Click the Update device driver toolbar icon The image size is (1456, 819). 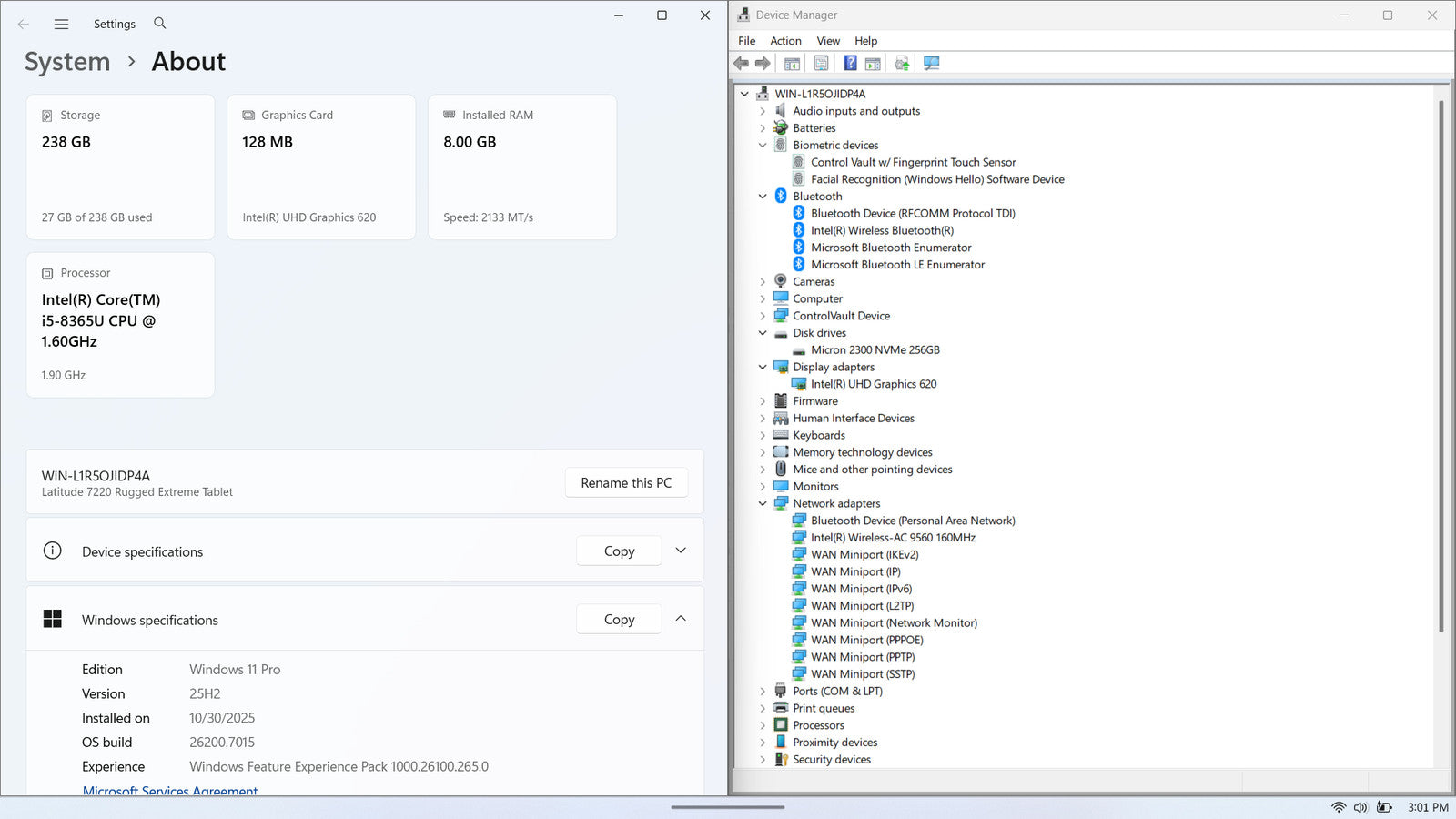tap(902, 63)
